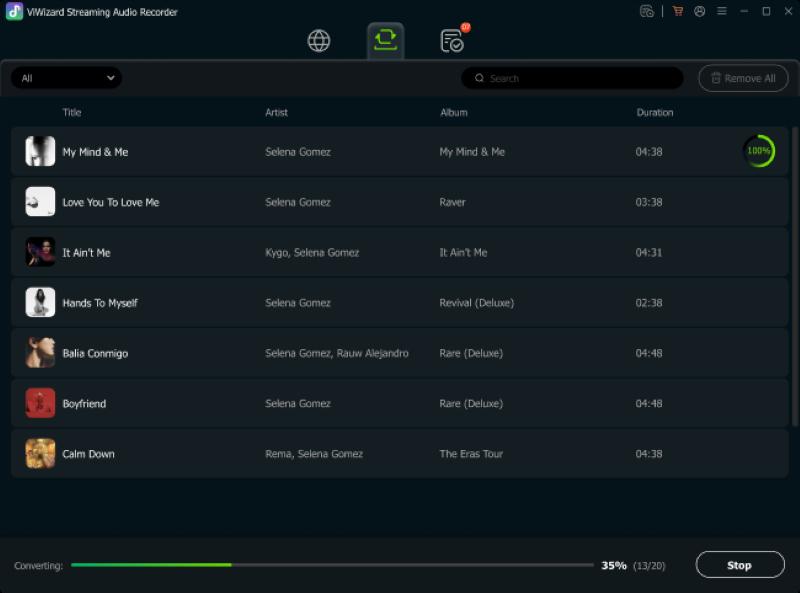Viewport: 800px width, 593px height.
Task: Click artist Rema, Selena Gomez
Action: [x=314, y=454]
